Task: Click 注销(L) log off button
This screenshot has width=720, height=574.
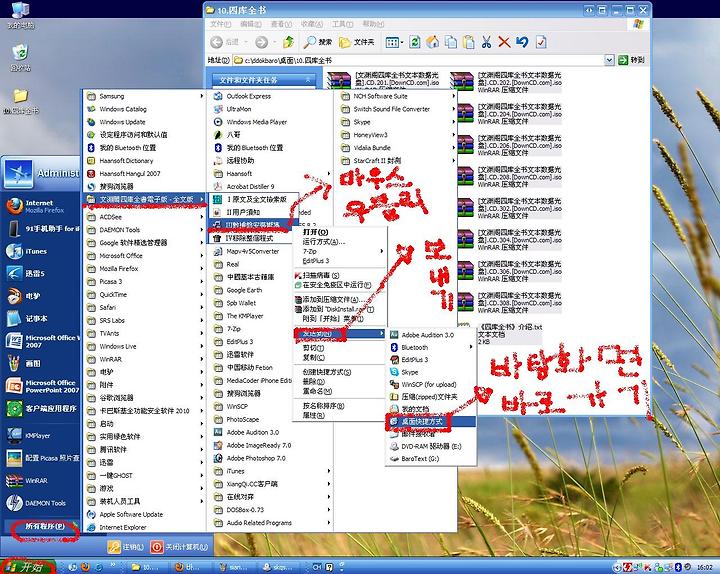Action: 127,547
